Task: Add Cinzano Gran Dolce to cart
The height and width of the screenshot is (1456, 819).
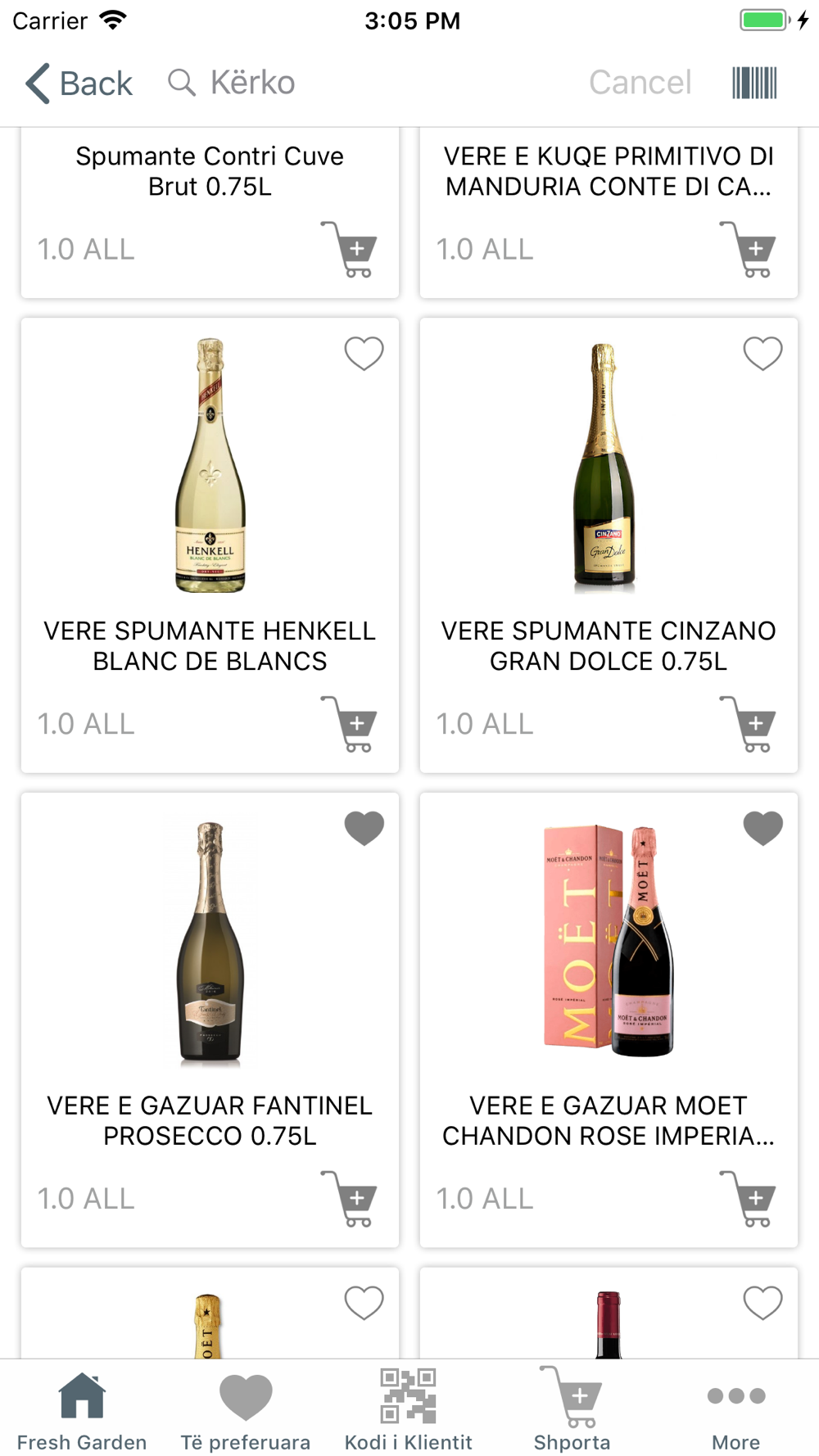Action: 749,724
